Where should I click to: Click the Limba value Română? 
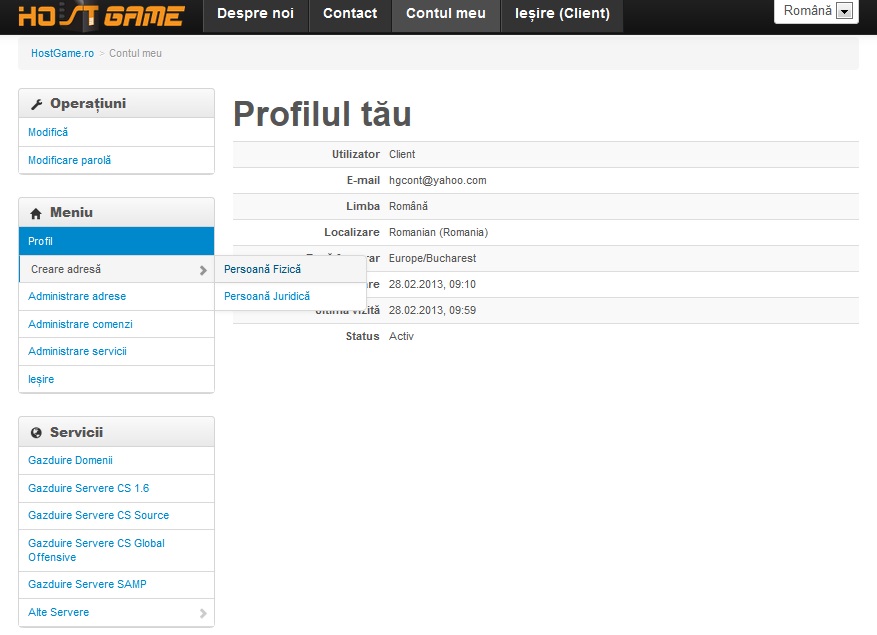(408, 206)
